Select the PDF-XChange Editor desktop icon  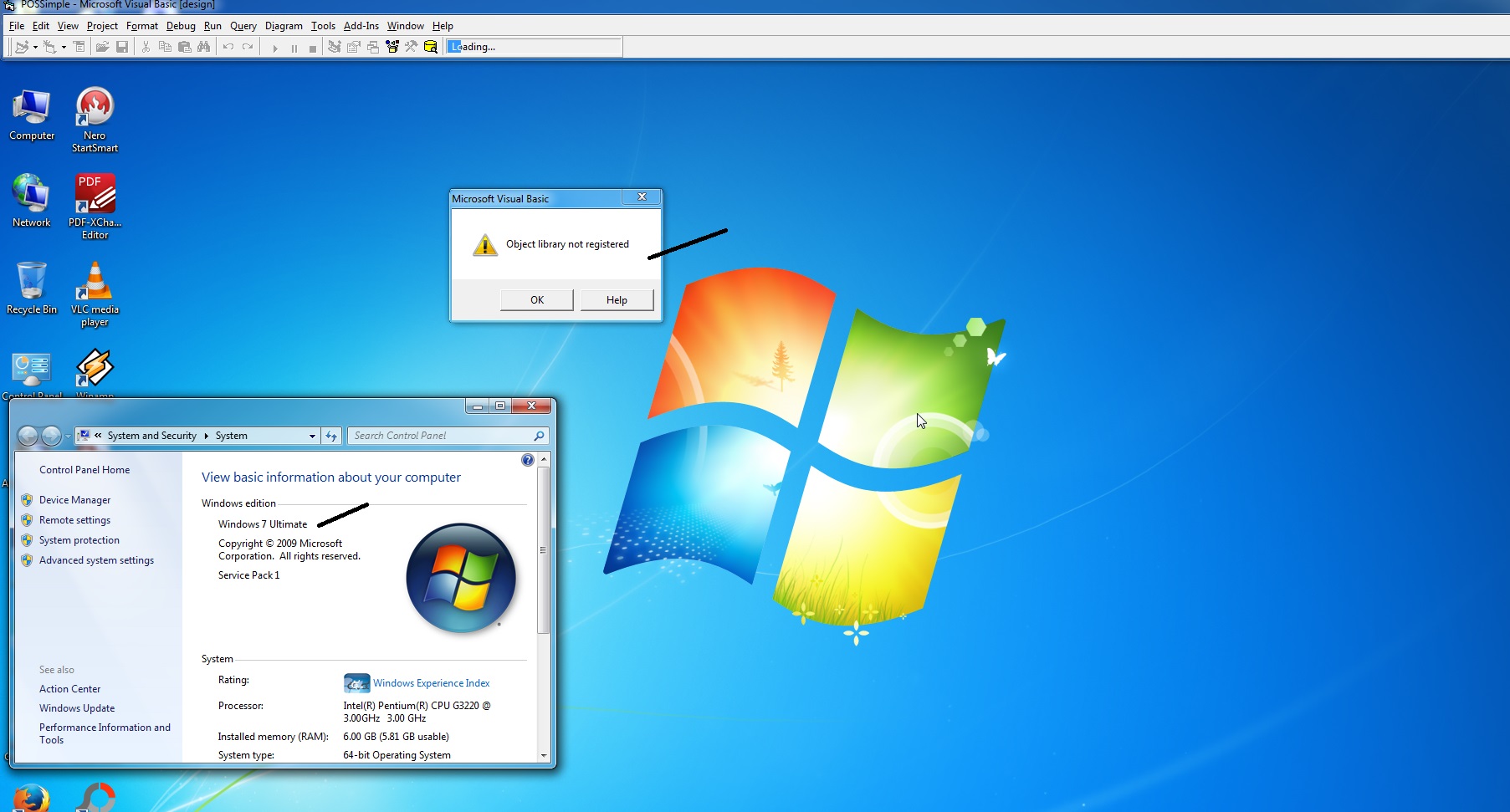coord(95,207)
